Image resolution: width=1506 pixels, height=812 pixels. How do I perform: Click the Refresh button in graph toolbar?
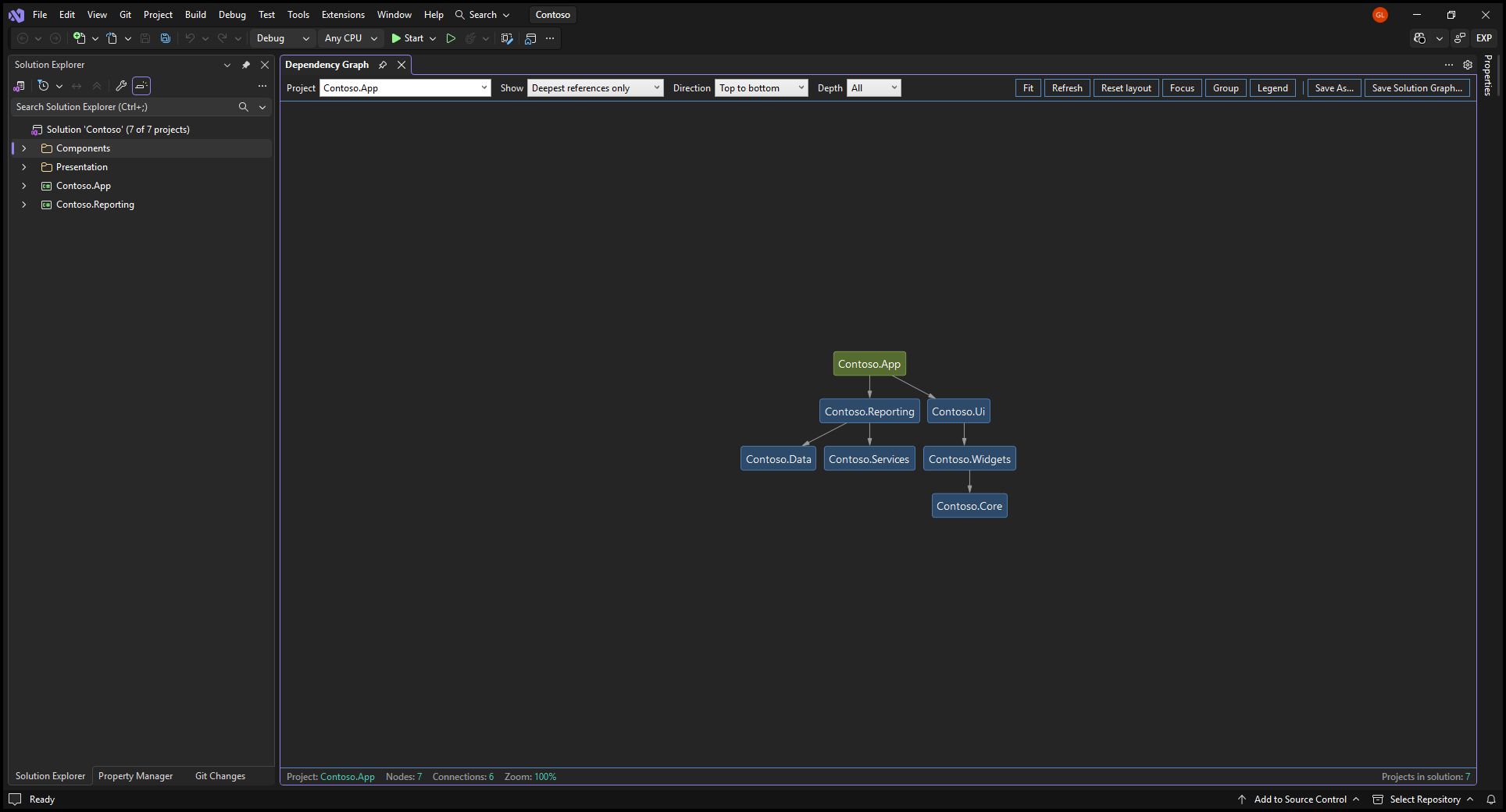[1067, 88]
